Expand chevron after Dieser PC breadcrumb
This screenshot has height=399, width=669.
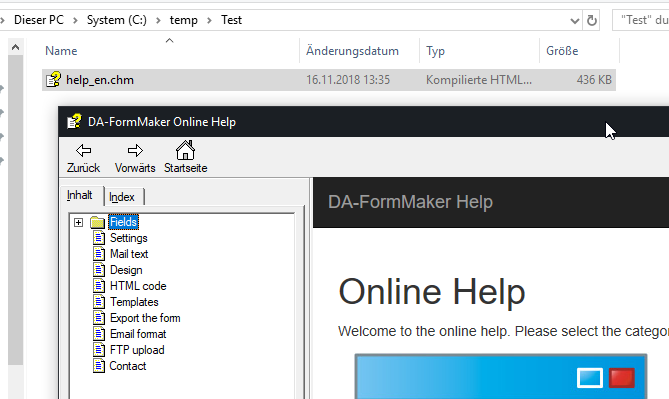(x=75, y=20)
